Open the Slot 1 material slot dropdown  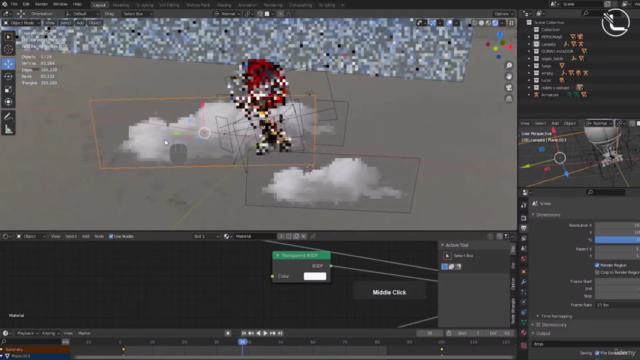206,236
